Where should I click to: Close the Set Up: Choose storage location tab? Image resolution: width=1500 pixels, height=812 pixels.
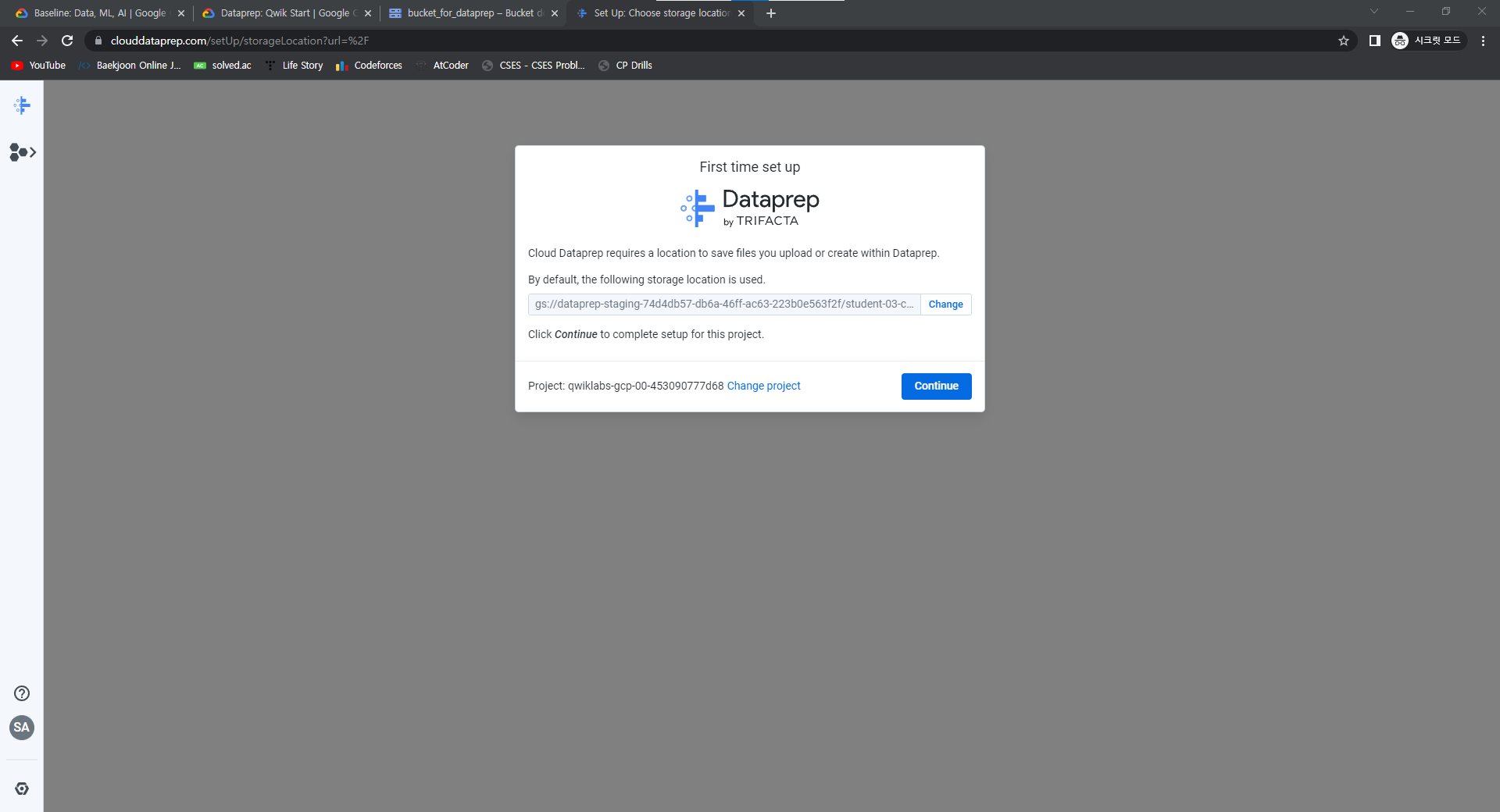coord(741,13)
